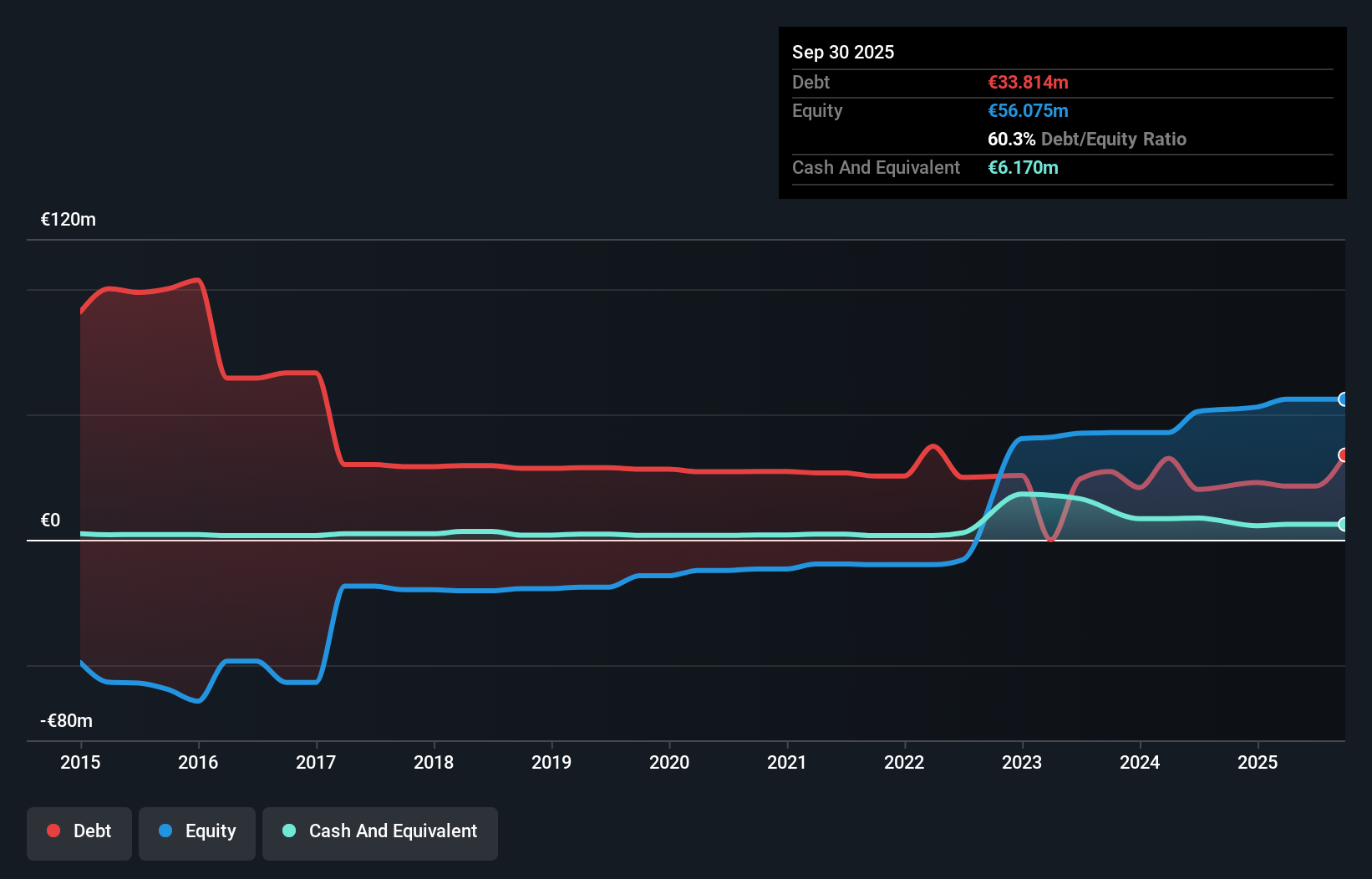Viewport: 1372px width, 879px height.
Task: Select the 2015 year label on the timeline
Action: 79,762
